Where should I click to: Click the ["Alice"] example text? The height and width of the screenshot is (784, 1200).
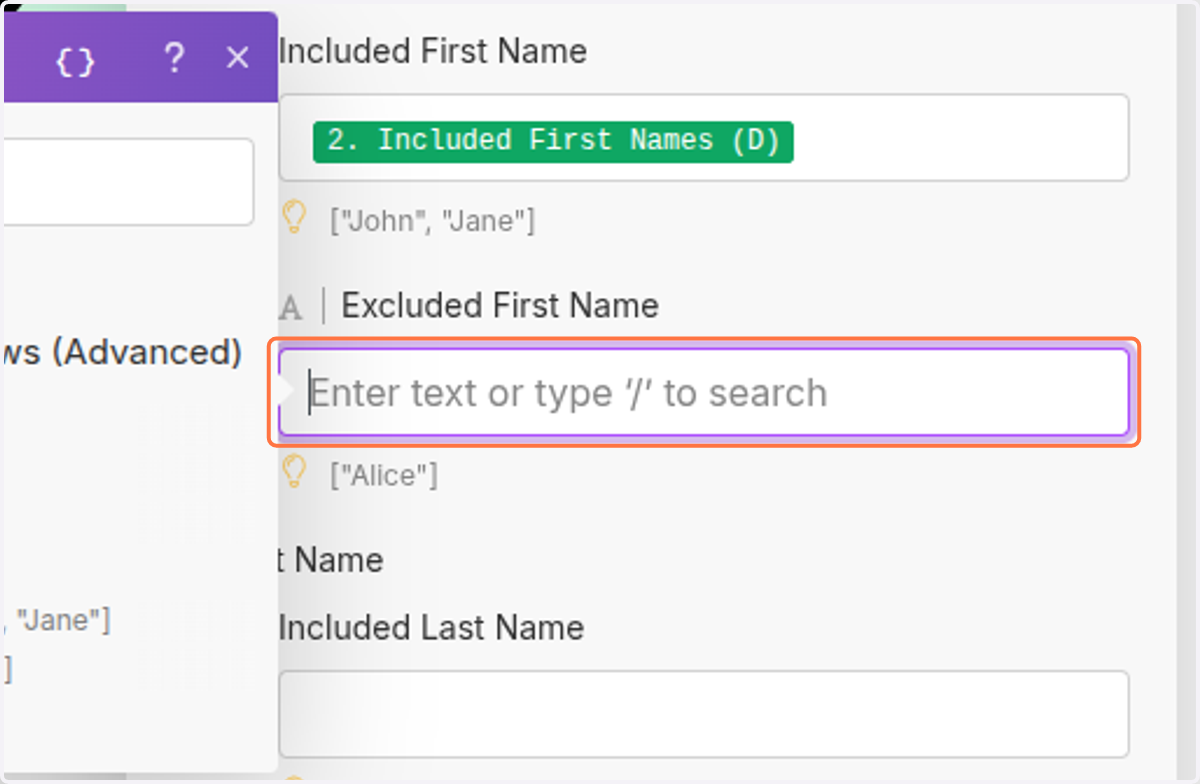pyautogui.click(x=384, y=475)
